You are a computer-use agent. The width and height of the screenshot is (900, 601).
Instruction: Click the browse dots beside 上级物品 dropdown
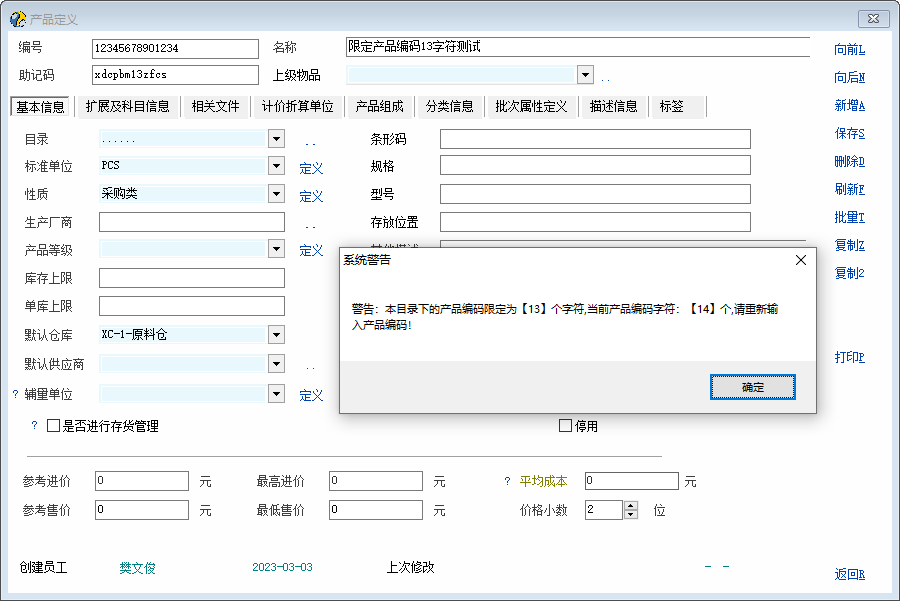(606, 77)
